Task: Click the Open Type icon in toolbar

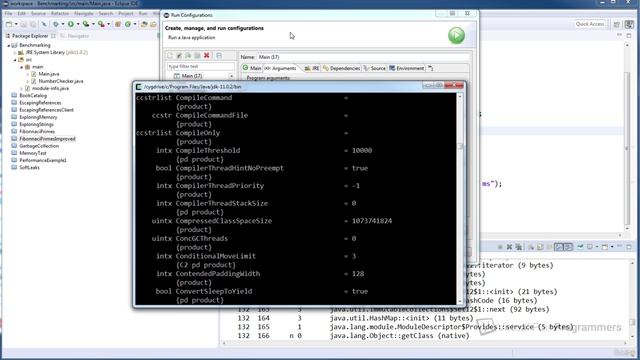Action: pyautogui.click(x=144, y=24)
